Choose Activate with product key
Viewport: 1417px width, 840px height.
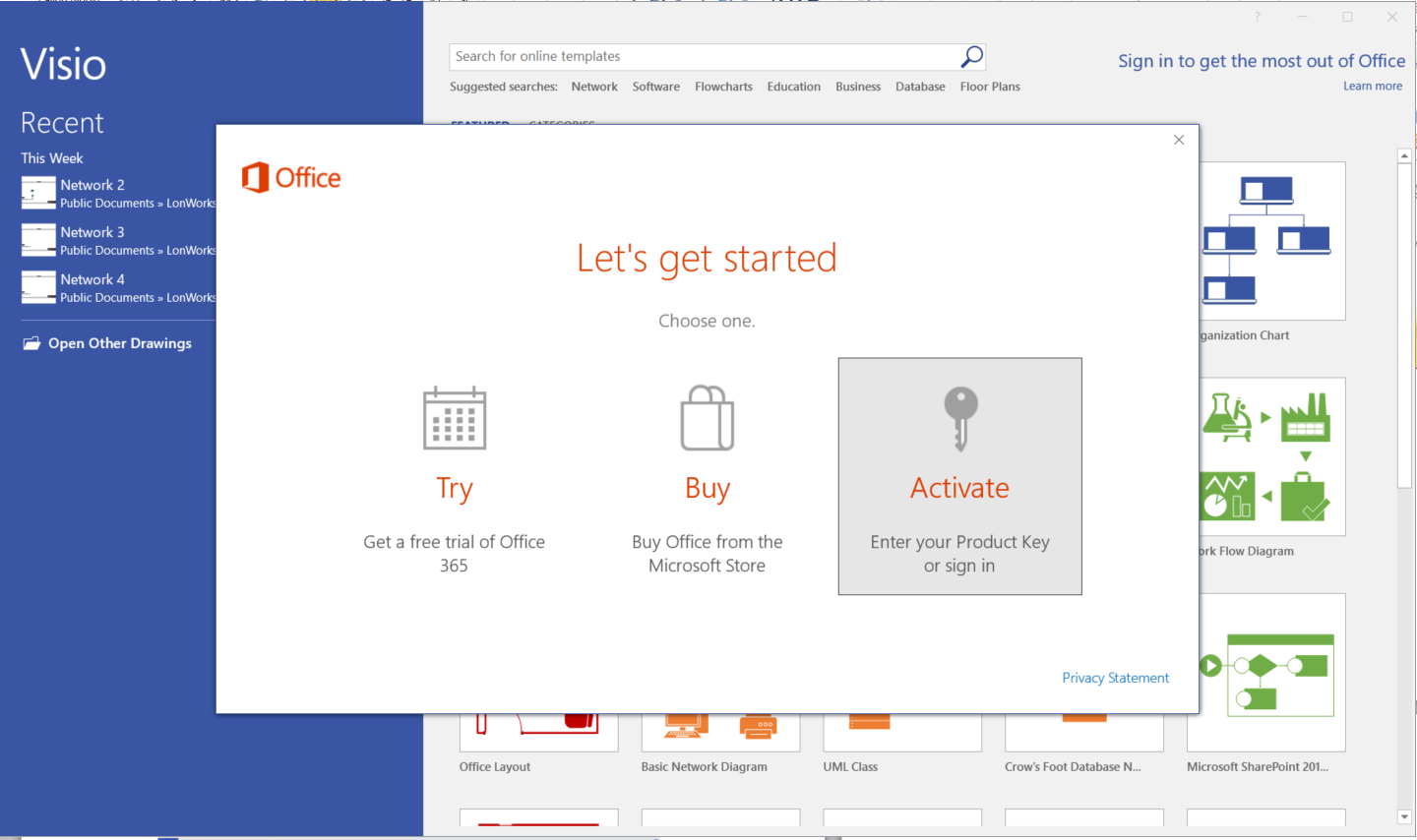(959, 476)
